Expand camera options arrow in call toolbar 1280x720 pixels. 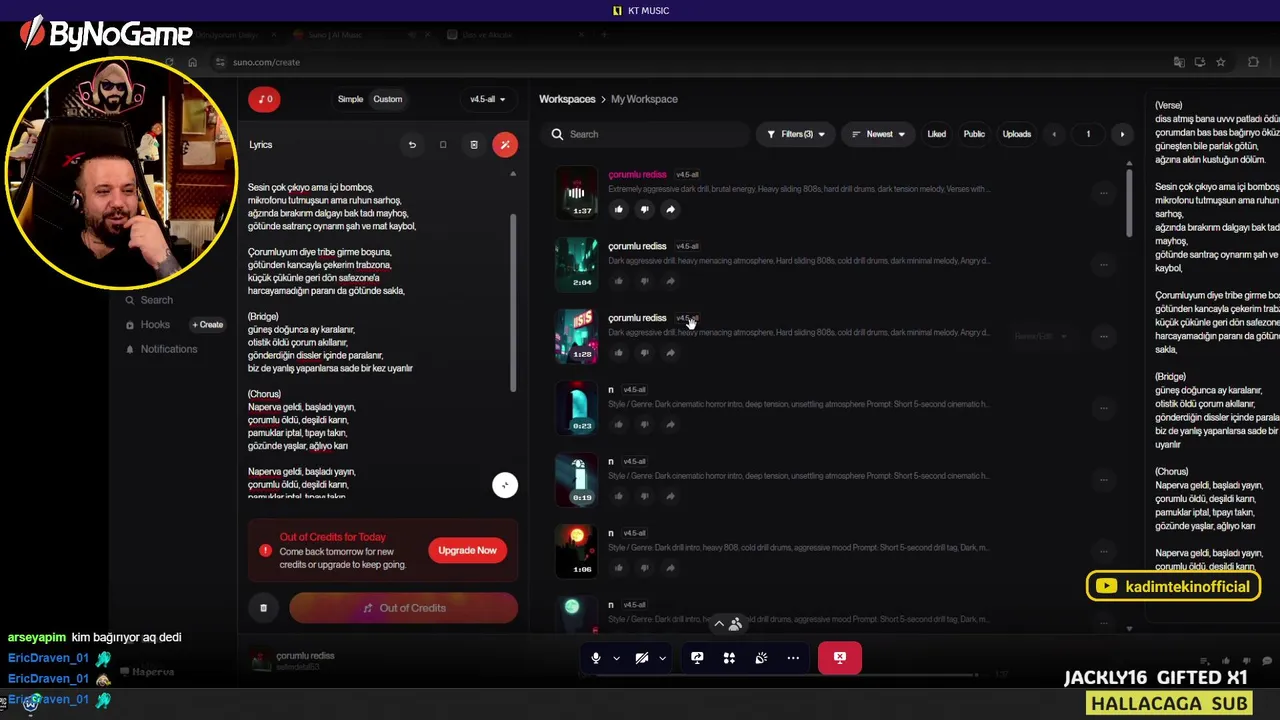(x=662, y=658)
